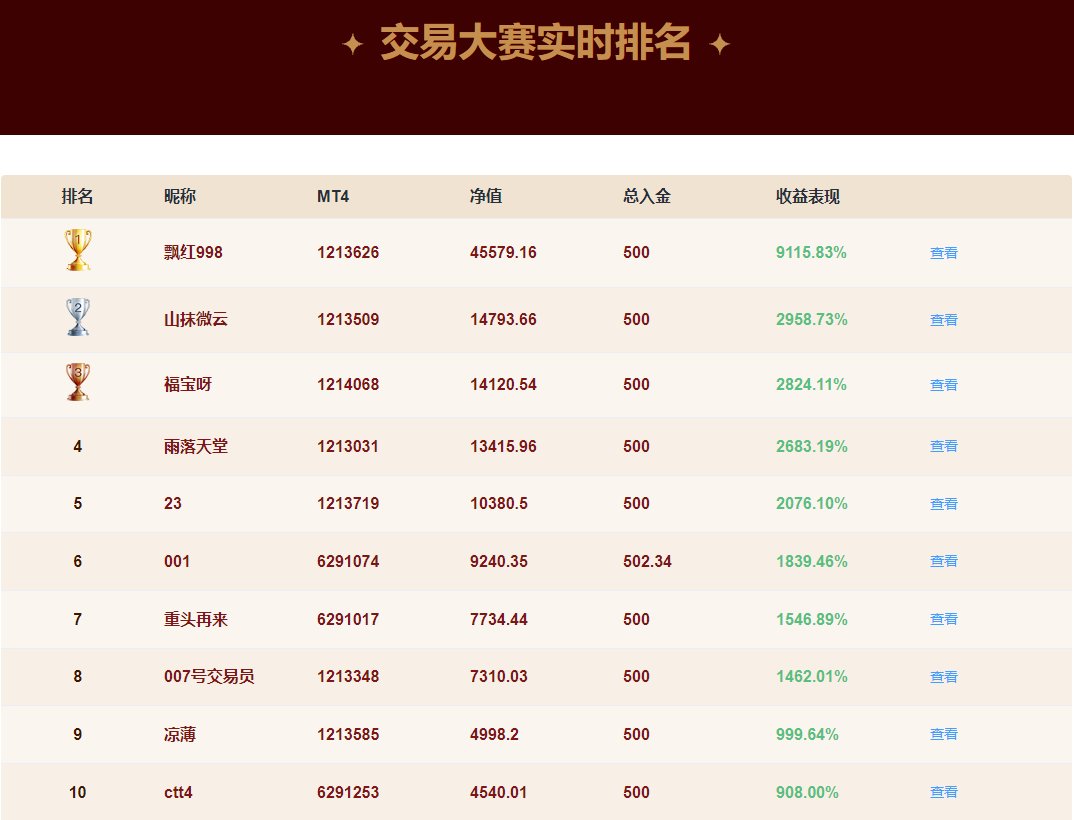View details of account 001 via 查看
This screenshot has width=1074, height=820.
(x=943, y=561)
